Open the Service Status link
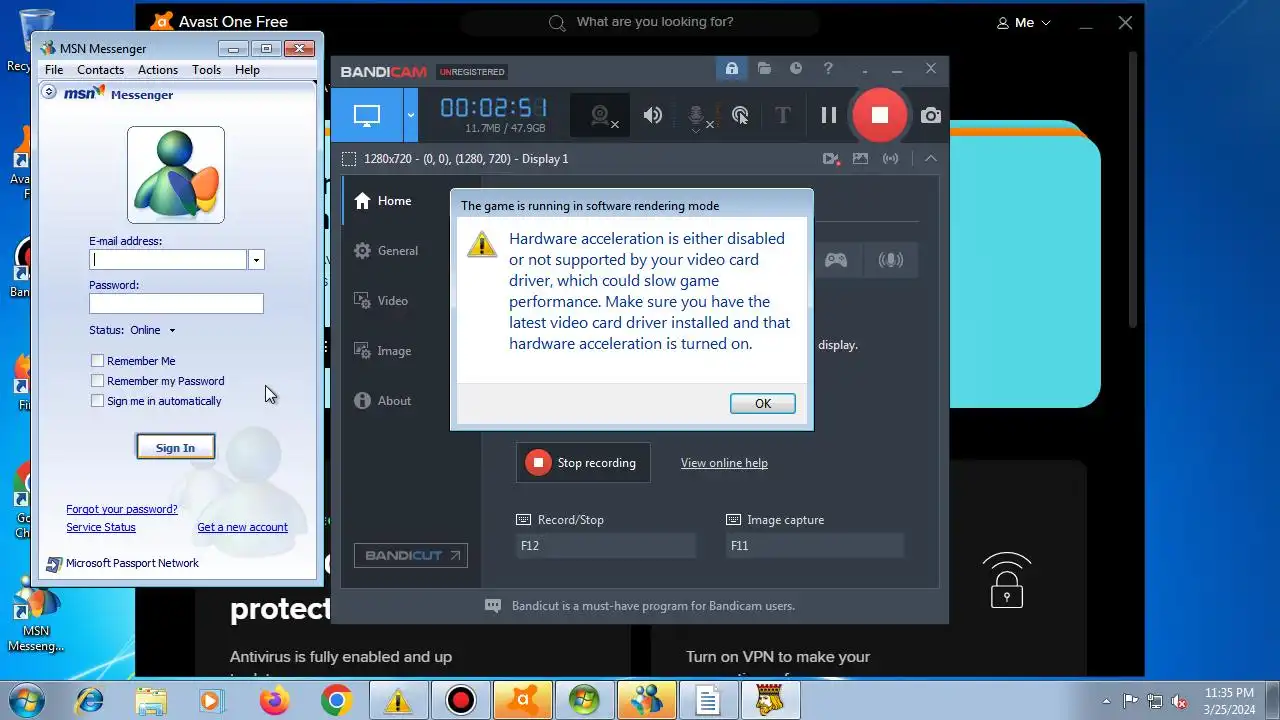This screenshot has width=1280, height=720. 101,527
